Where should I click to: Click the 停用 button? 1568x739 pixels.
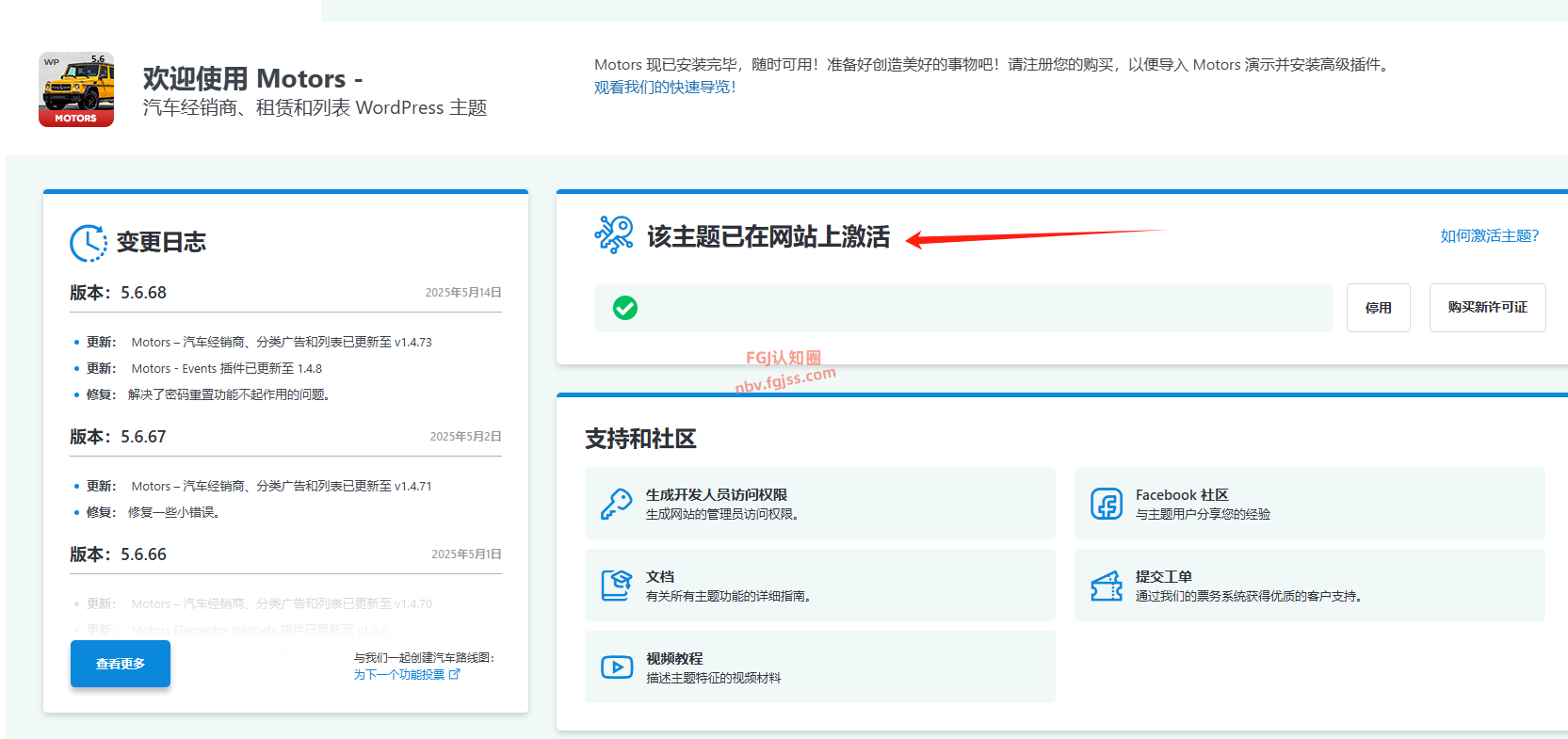pos(1379,308)
